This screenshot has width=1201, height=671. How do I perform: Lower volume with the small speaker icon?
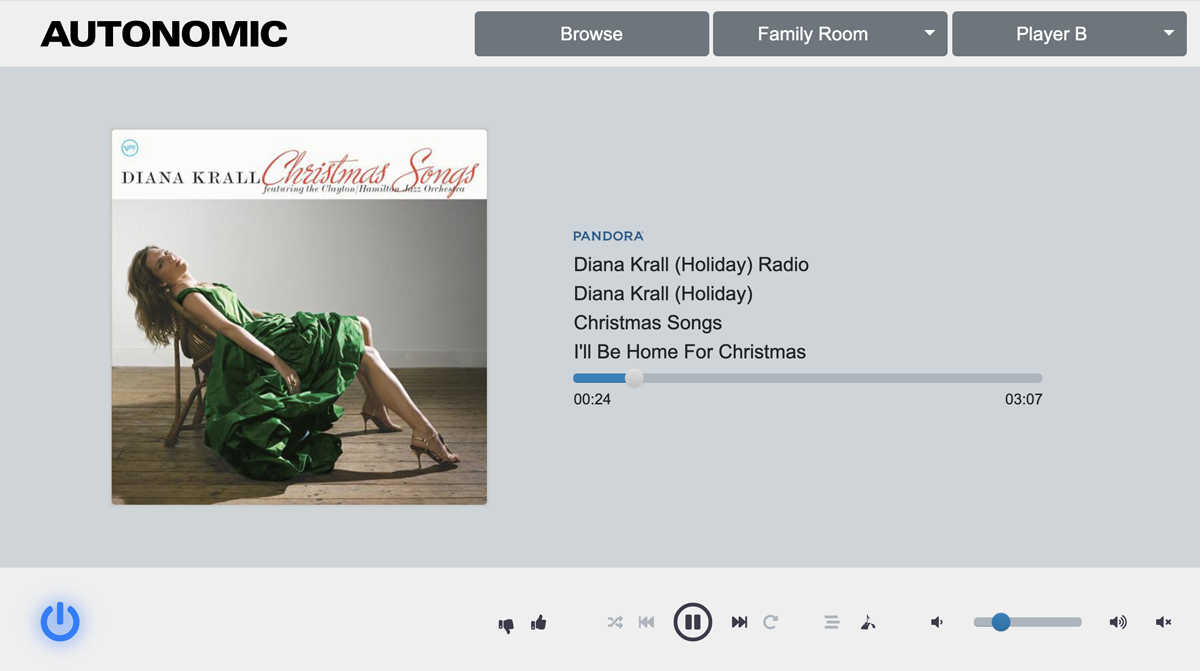point(937,622)
